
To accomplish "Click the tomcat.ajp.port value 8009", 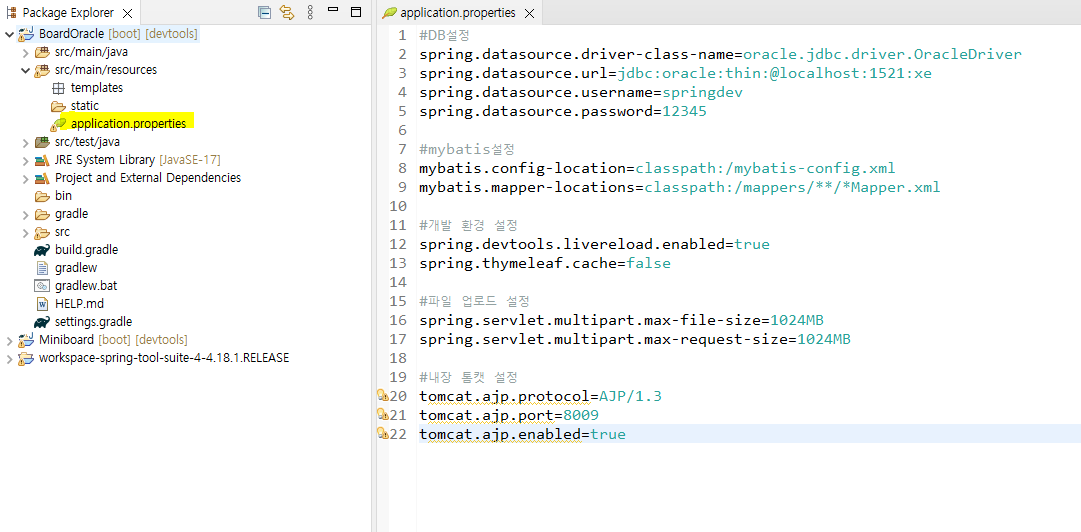I will (580, 415).
